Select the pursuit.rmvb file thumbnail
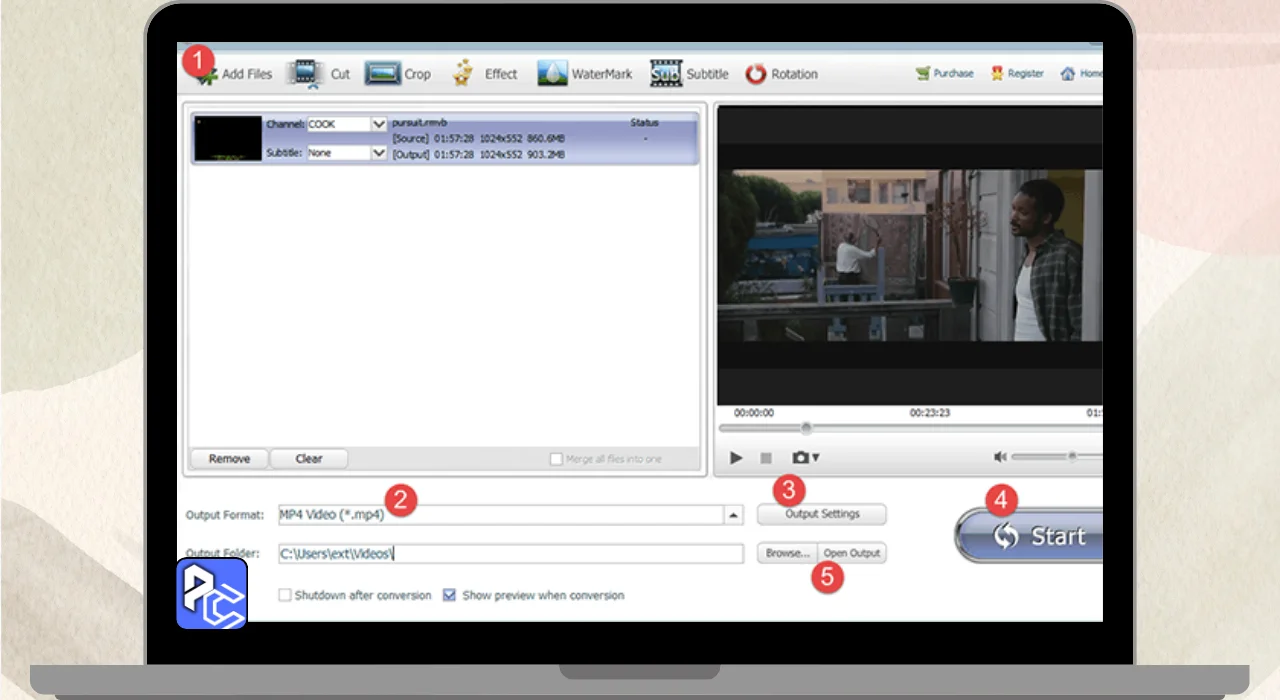The width and height of the screenshot is (1280, 700). (228, 138)
